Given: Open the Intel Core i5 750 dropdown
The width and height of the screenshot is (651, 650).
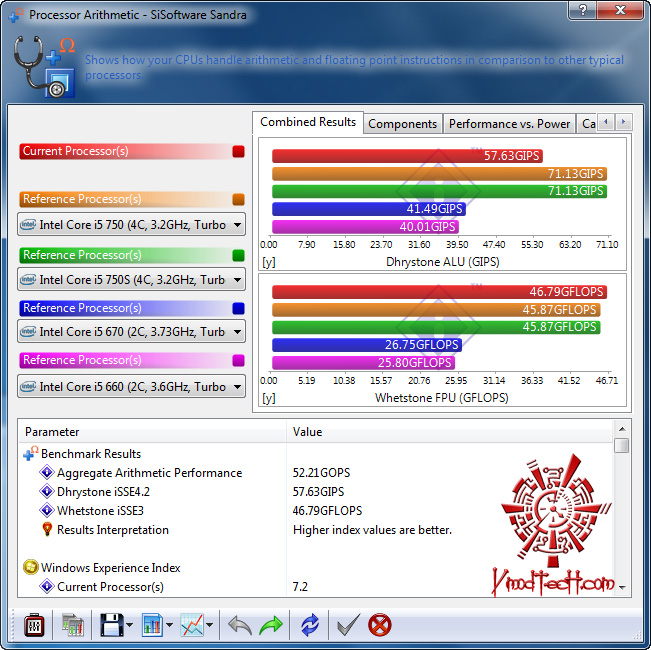Looking at the screenshot, I should point(132,225).
